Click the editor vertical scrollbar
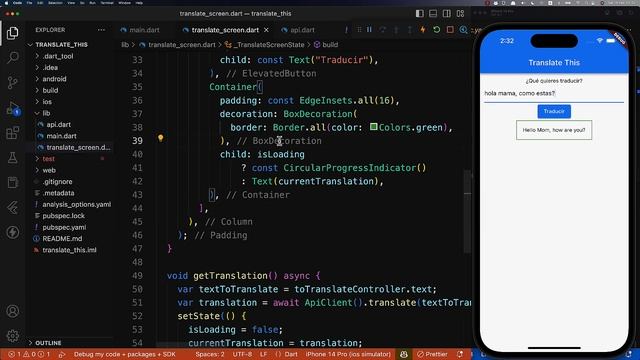 click(x=467, y=212)
